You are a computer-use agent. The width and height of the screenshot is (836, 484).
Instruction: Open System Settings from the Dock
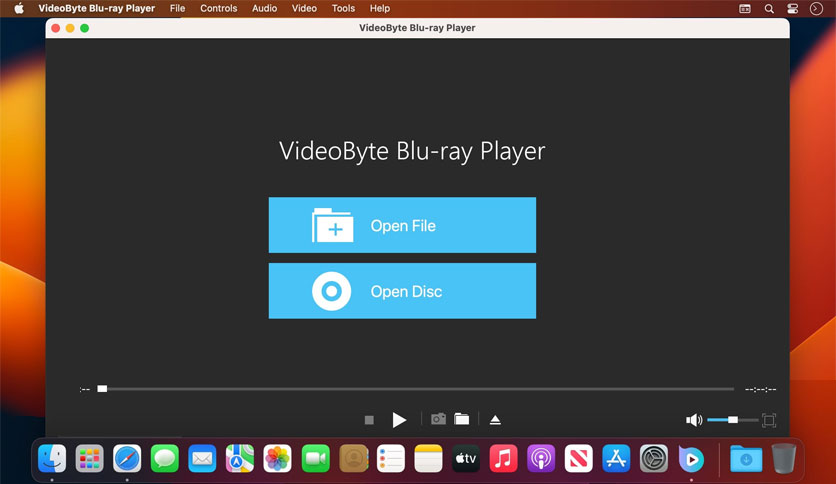coord(654,458)
